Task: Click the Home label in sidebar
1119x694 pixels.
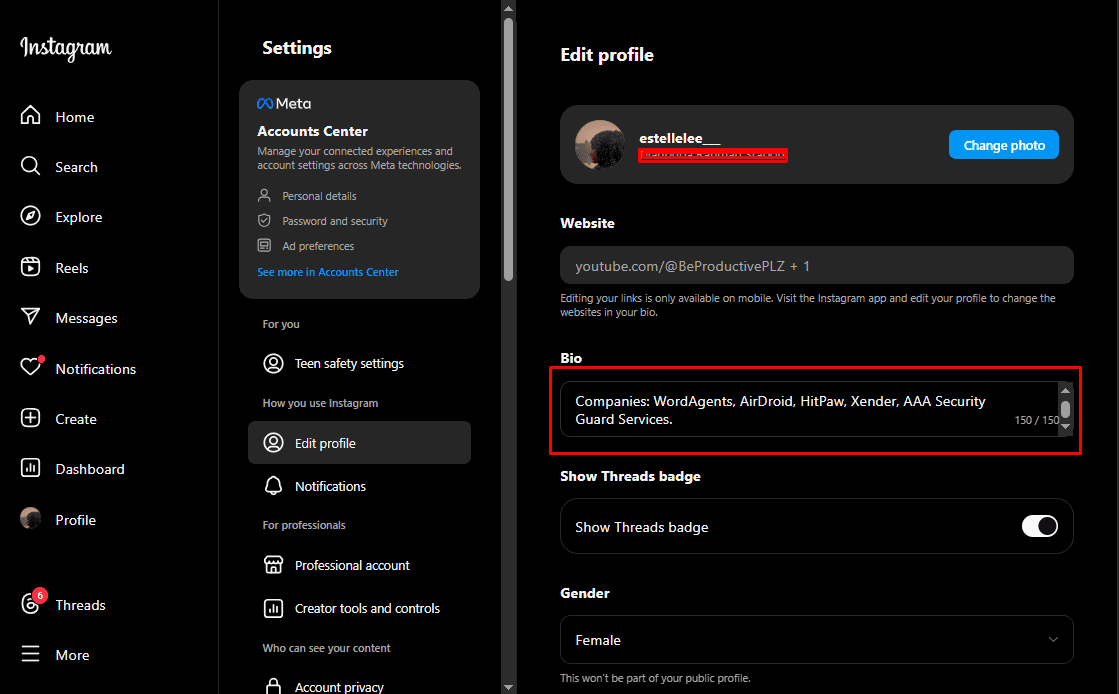Action: point(75,117)
